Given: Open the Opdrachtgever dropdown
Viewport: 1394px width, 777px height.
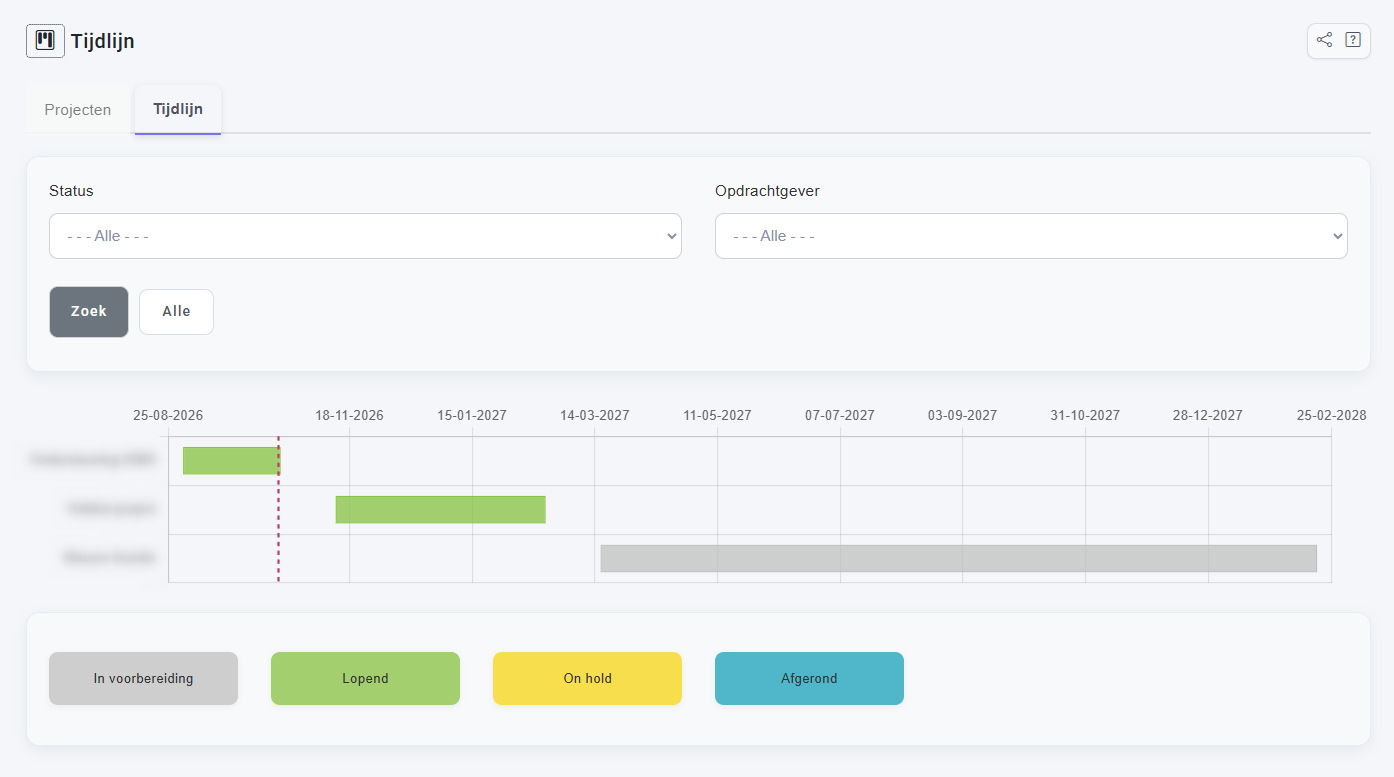Looking at the screenshot, I should tap(1031, 236).
